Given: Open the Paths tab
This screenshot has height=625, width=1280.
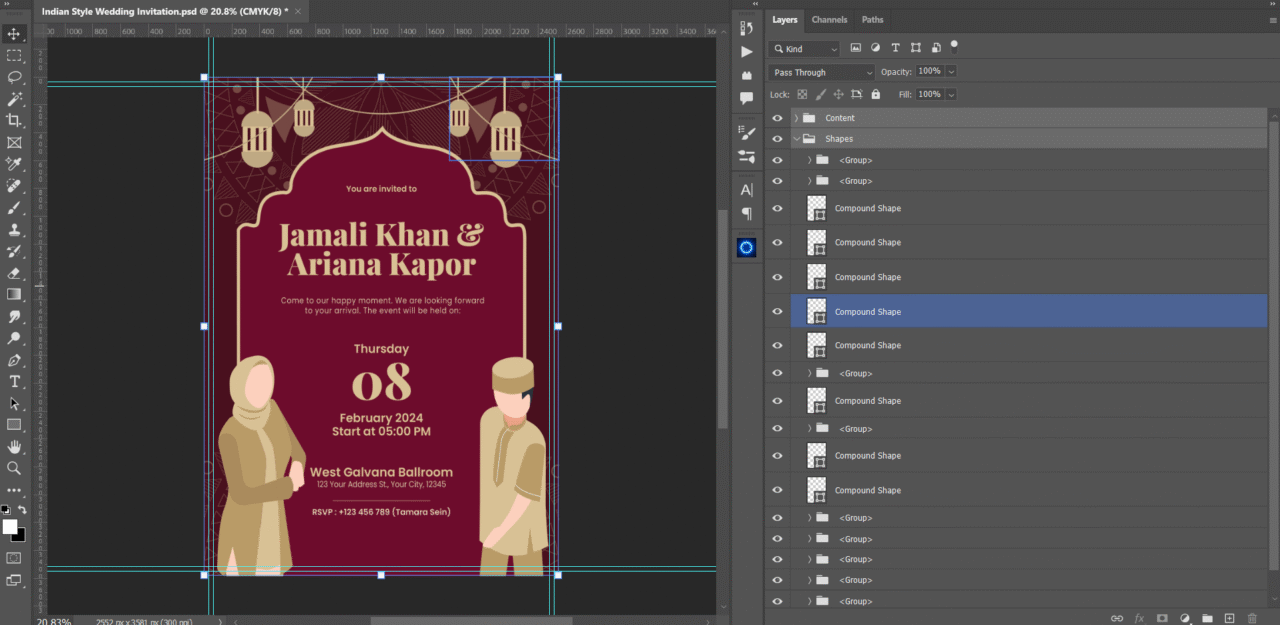Looking at the screenshot, I should click(872, 20).
